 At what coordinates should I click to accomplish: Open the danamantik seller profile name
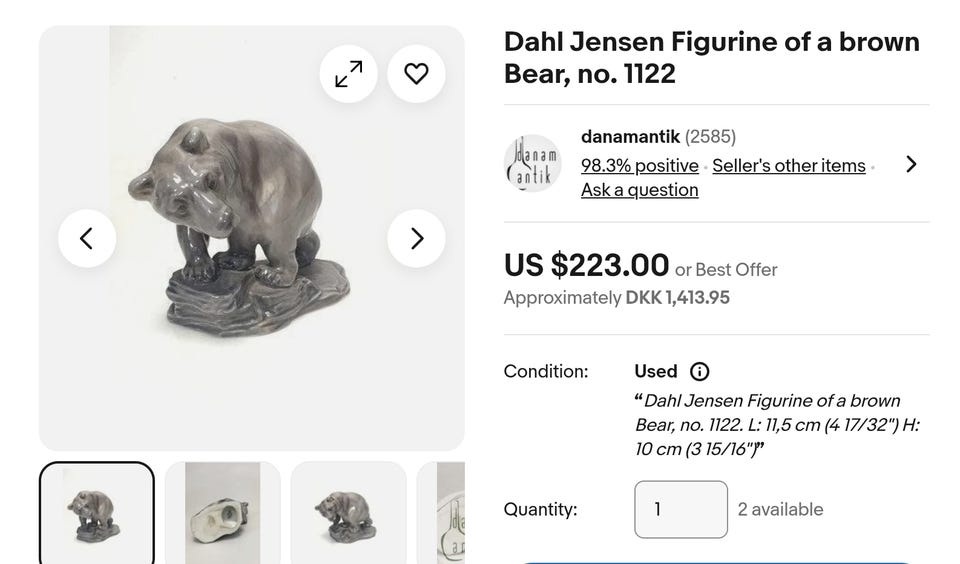(630, 137)
